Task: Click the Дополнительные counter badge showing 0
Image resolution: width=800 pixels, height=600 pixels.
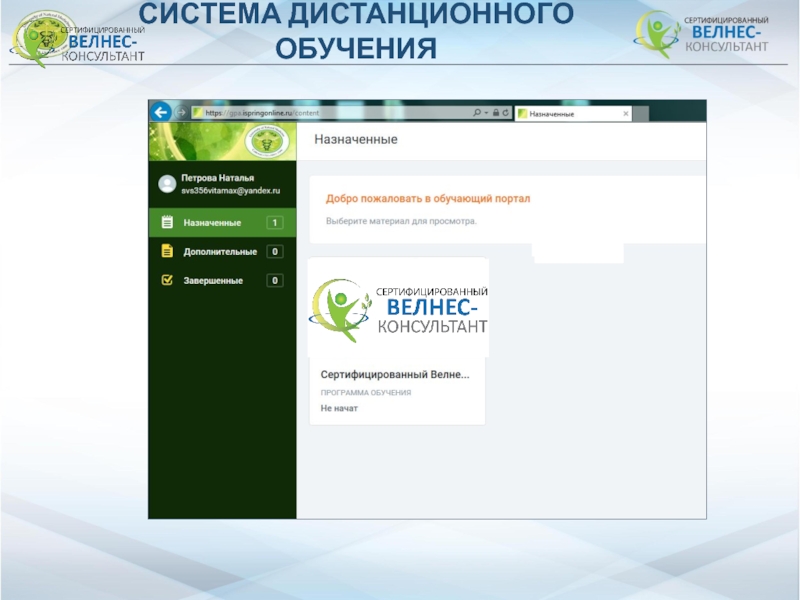Action: (x=274, y=252)
